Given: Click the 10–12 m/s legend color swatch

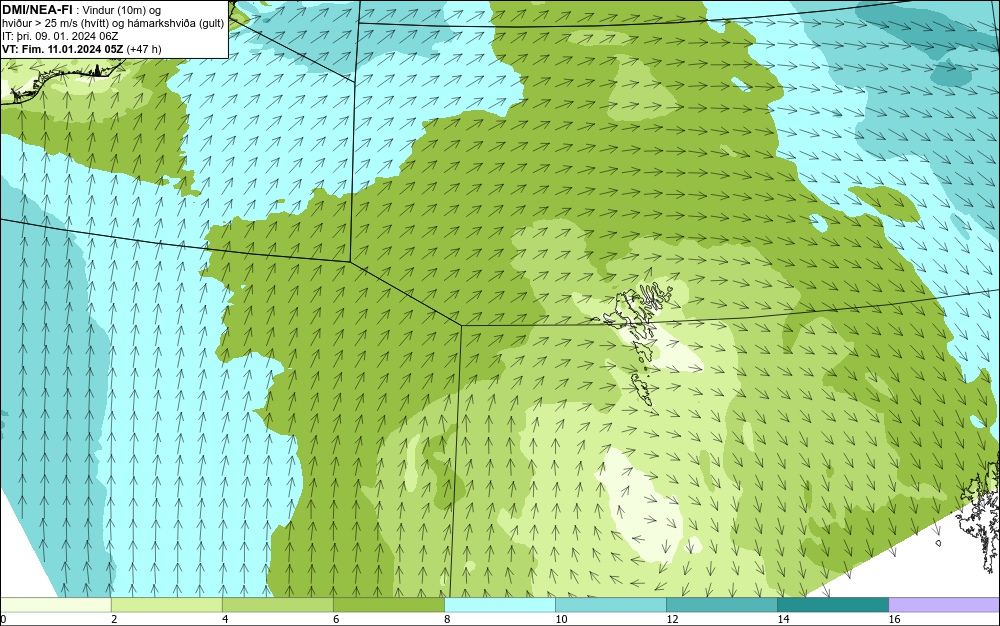Looking at the screenshot, I should pos(610,604).
